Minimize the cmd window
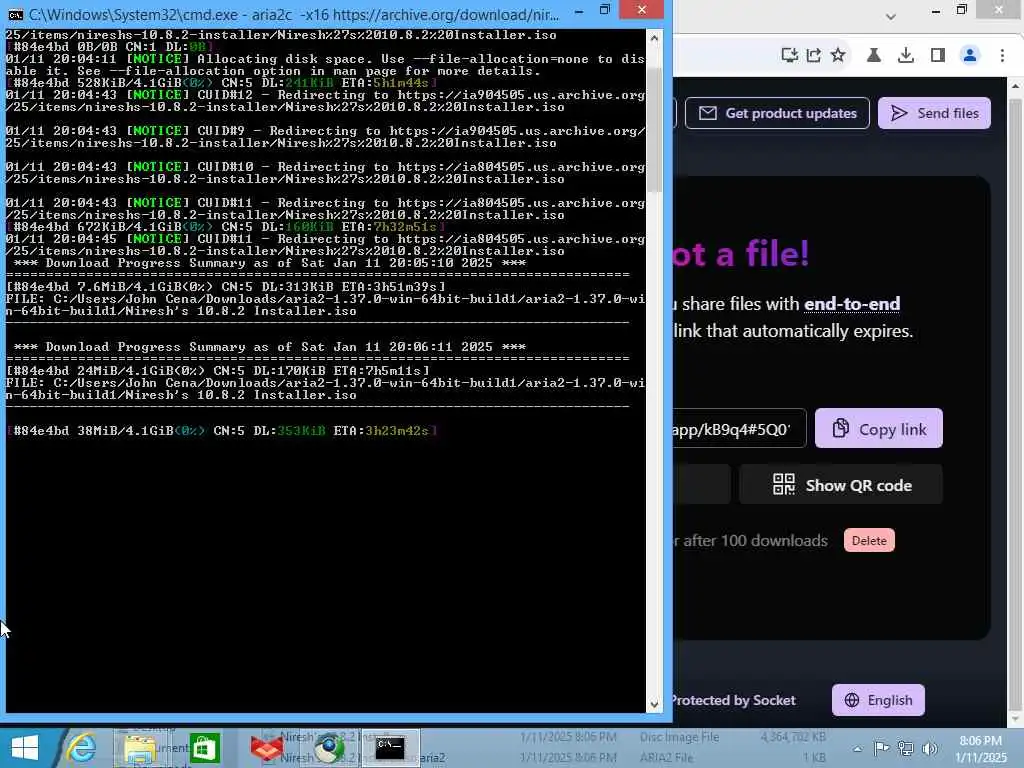The image size is (1024, 768). coord(579,10)
